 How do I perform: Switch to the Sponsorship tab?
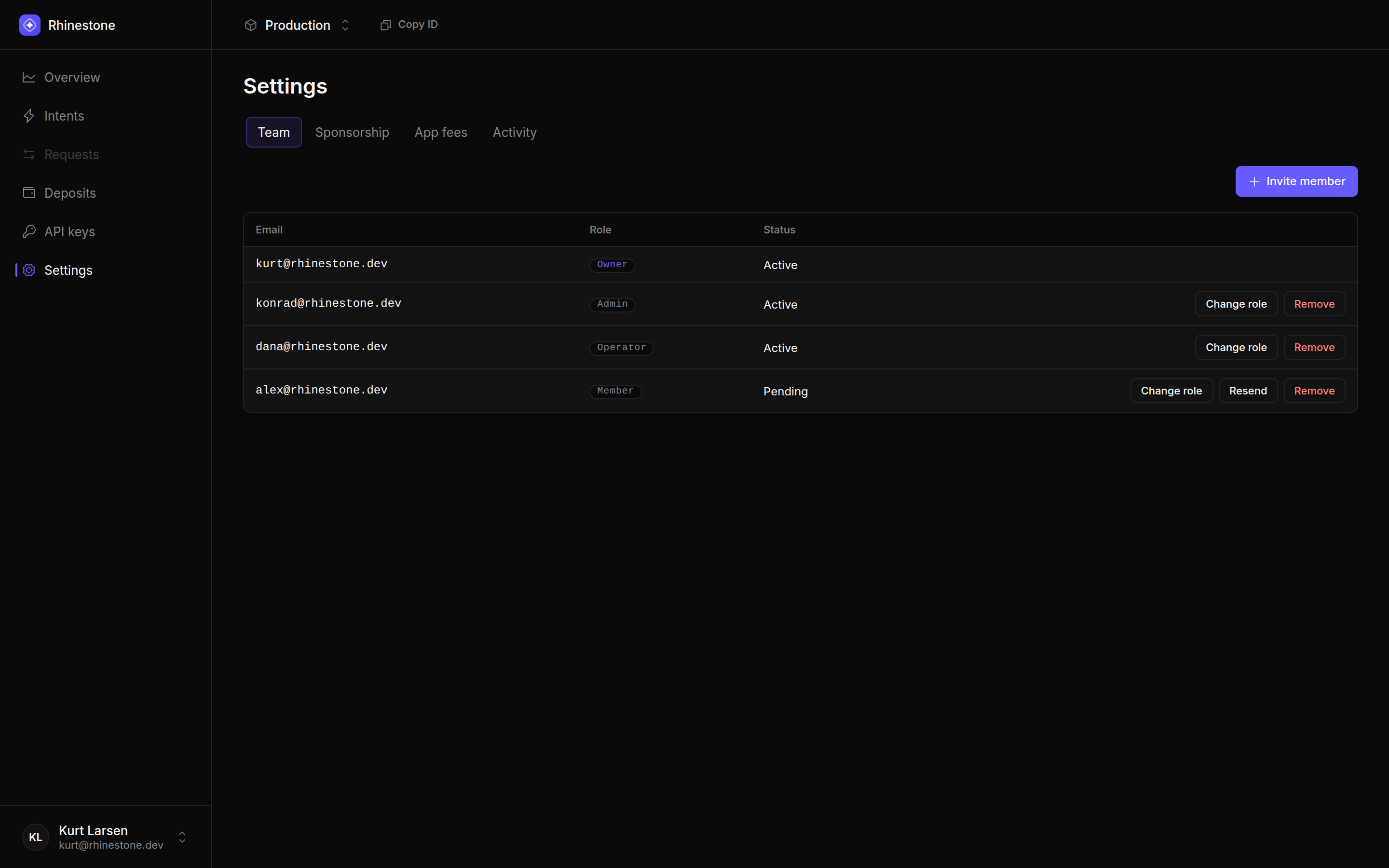pyautogui.click(x=352, y=132)
